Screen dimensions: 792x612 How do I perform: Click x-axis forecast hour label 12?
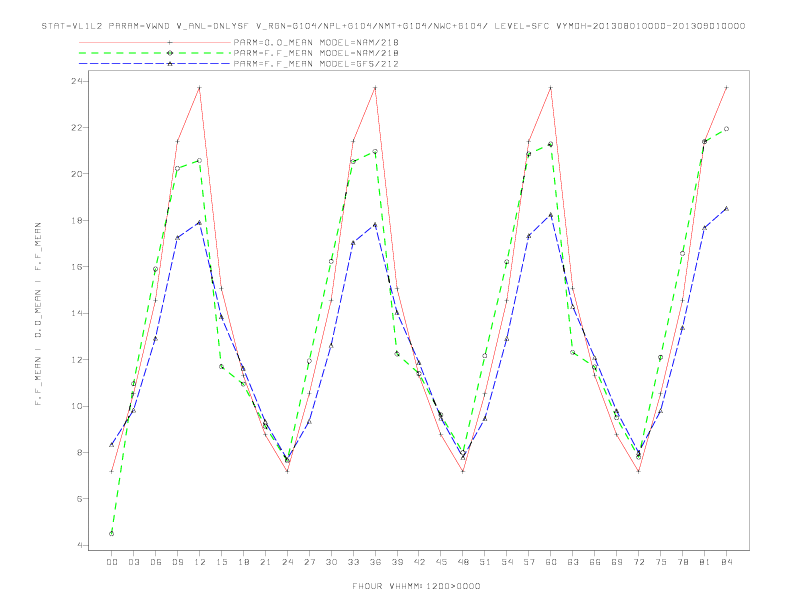pos(200,562)
